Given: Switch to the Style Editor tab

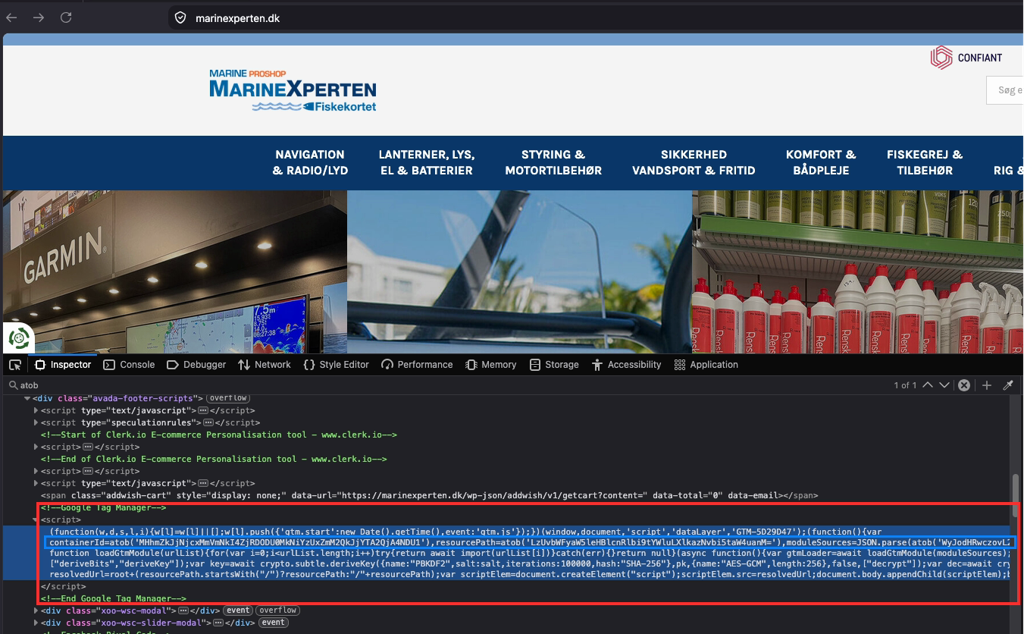Looking at the screenshot, I should click(x=336, y=365).
